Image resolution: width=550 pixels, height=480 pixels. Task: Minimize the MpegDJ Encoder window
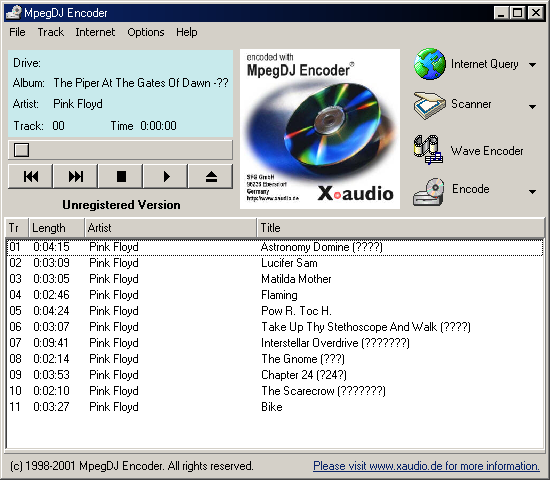tap(501, 13)
